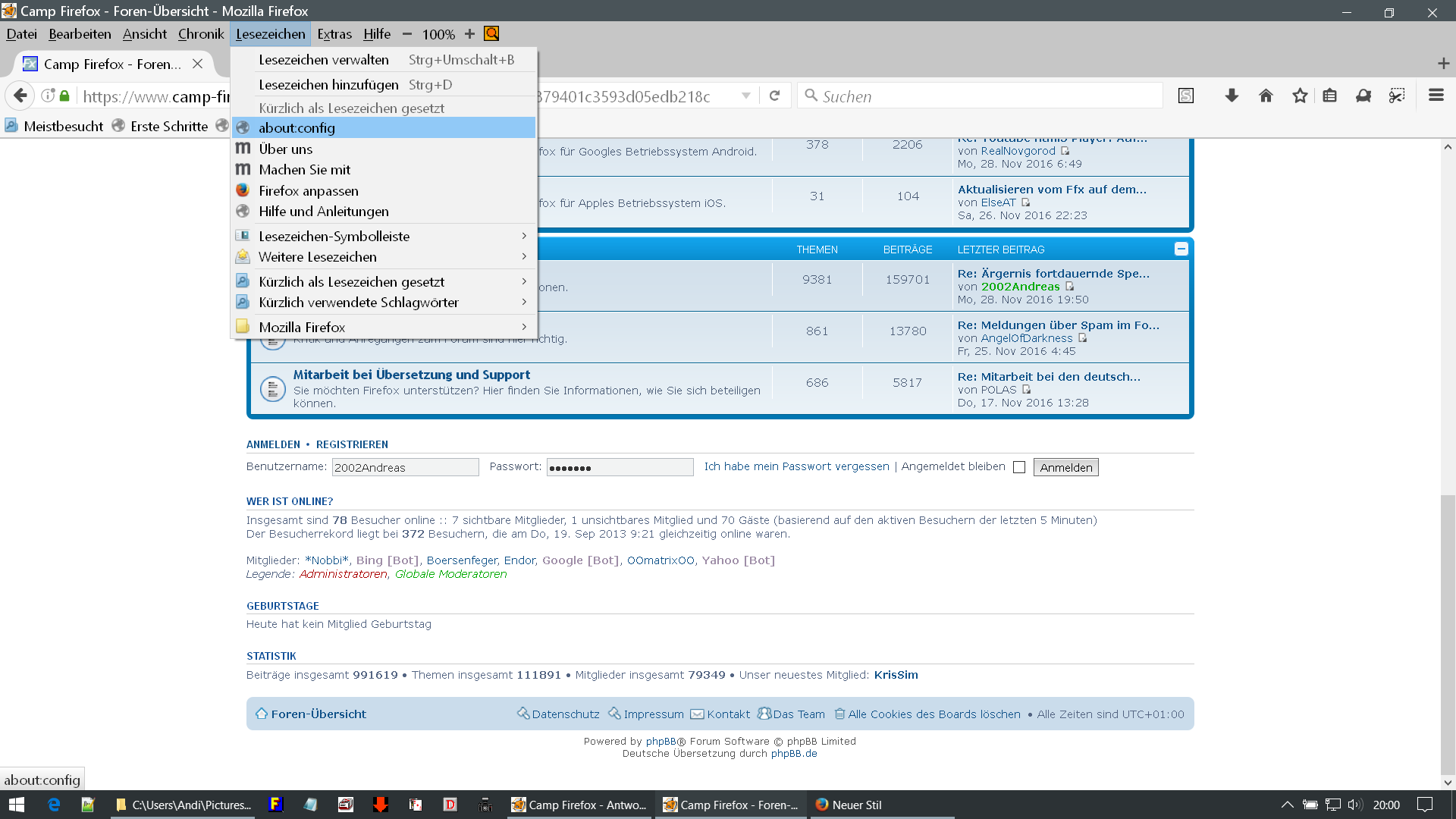Click the Downloads arrow toolbar icon

tap(1232, 96)
